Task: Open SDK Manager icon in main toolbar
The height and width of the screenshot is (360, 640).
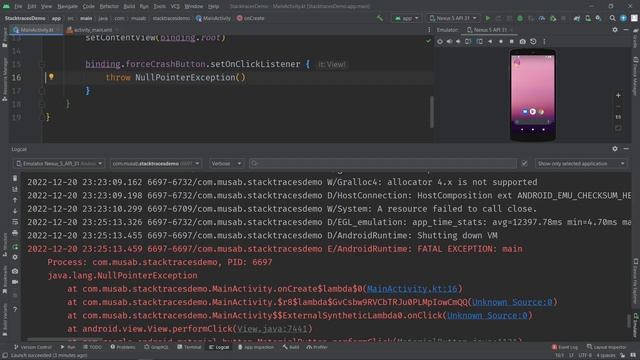Action: 598,18
